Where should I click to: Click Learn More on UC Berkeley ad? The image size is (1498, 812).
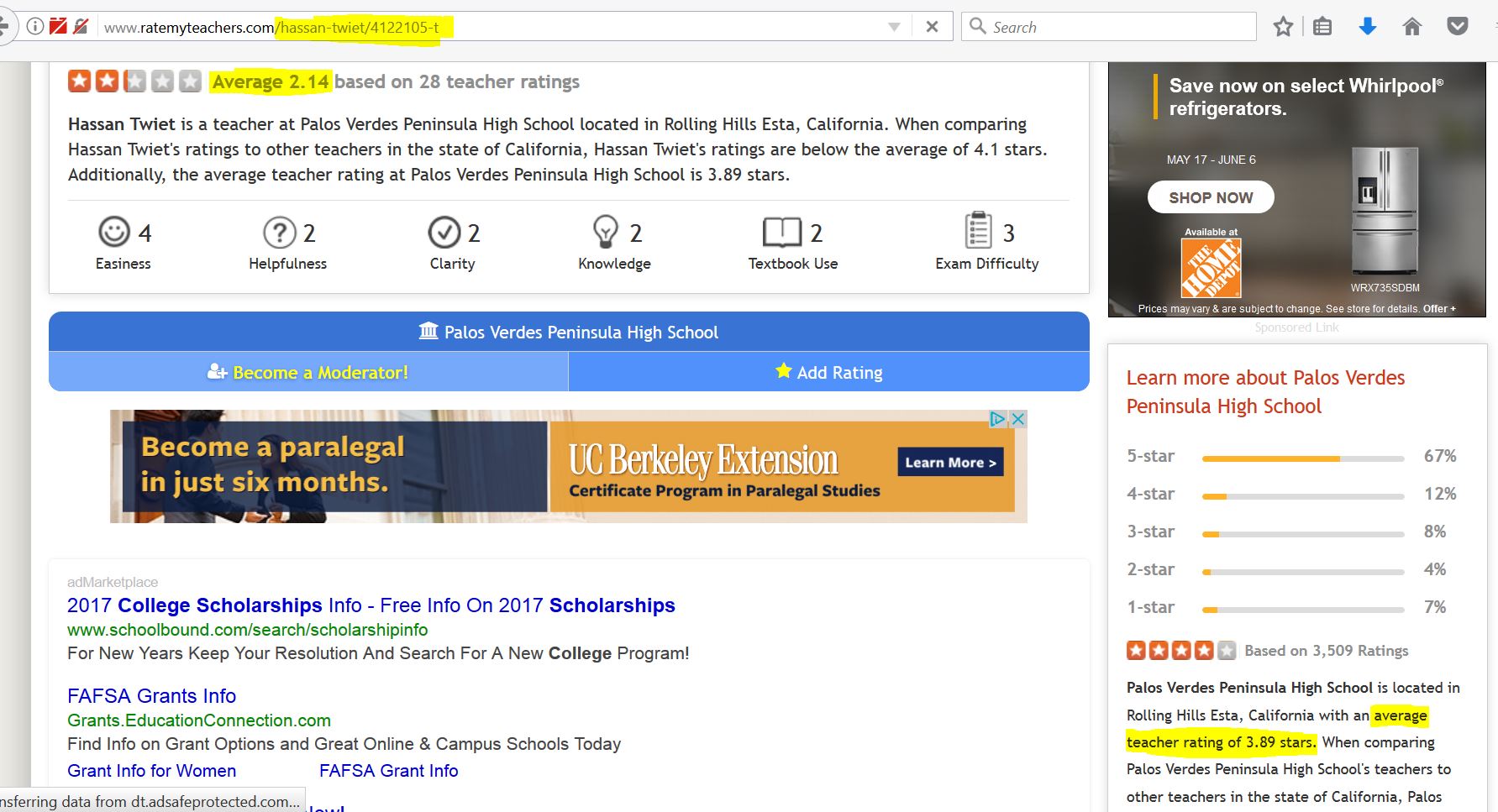pos(950,463)
